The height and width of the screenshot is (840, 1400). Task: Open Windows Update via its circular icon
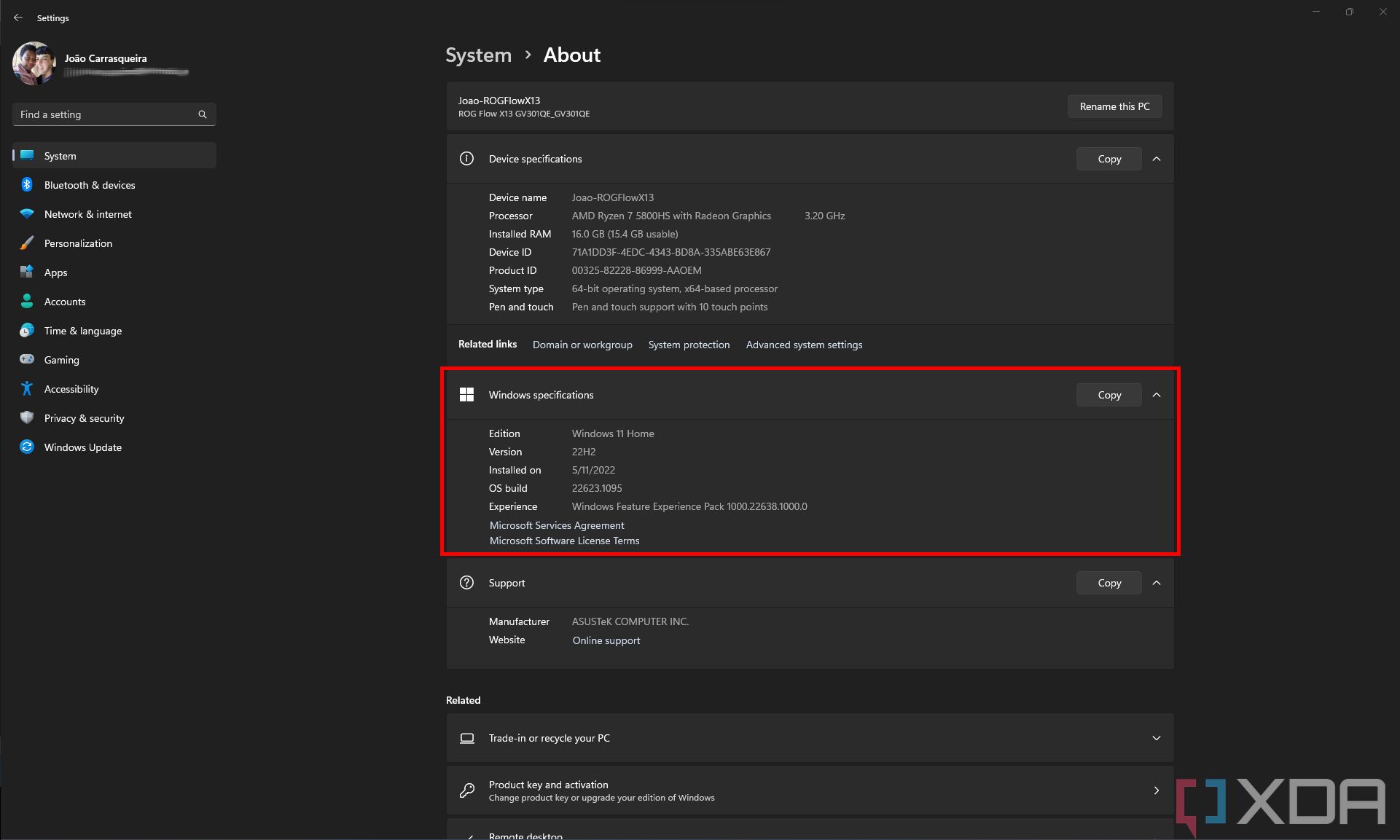pyautogui.click(x=27, y=447)
